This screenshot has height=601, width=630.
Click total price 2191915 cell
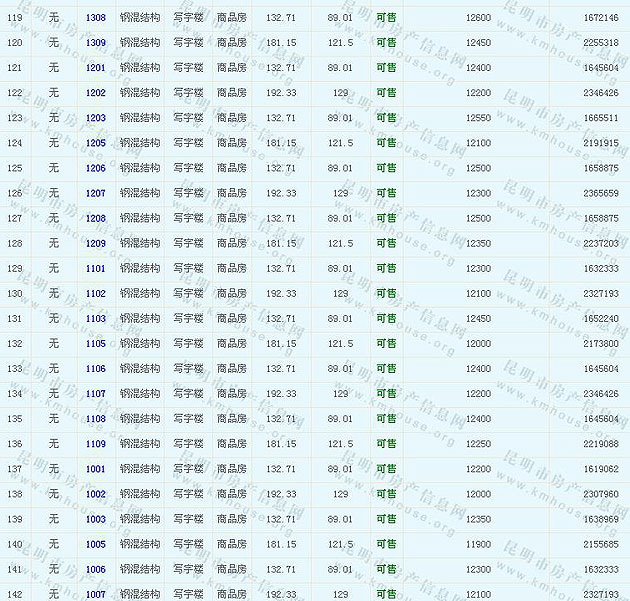point(600,143)
